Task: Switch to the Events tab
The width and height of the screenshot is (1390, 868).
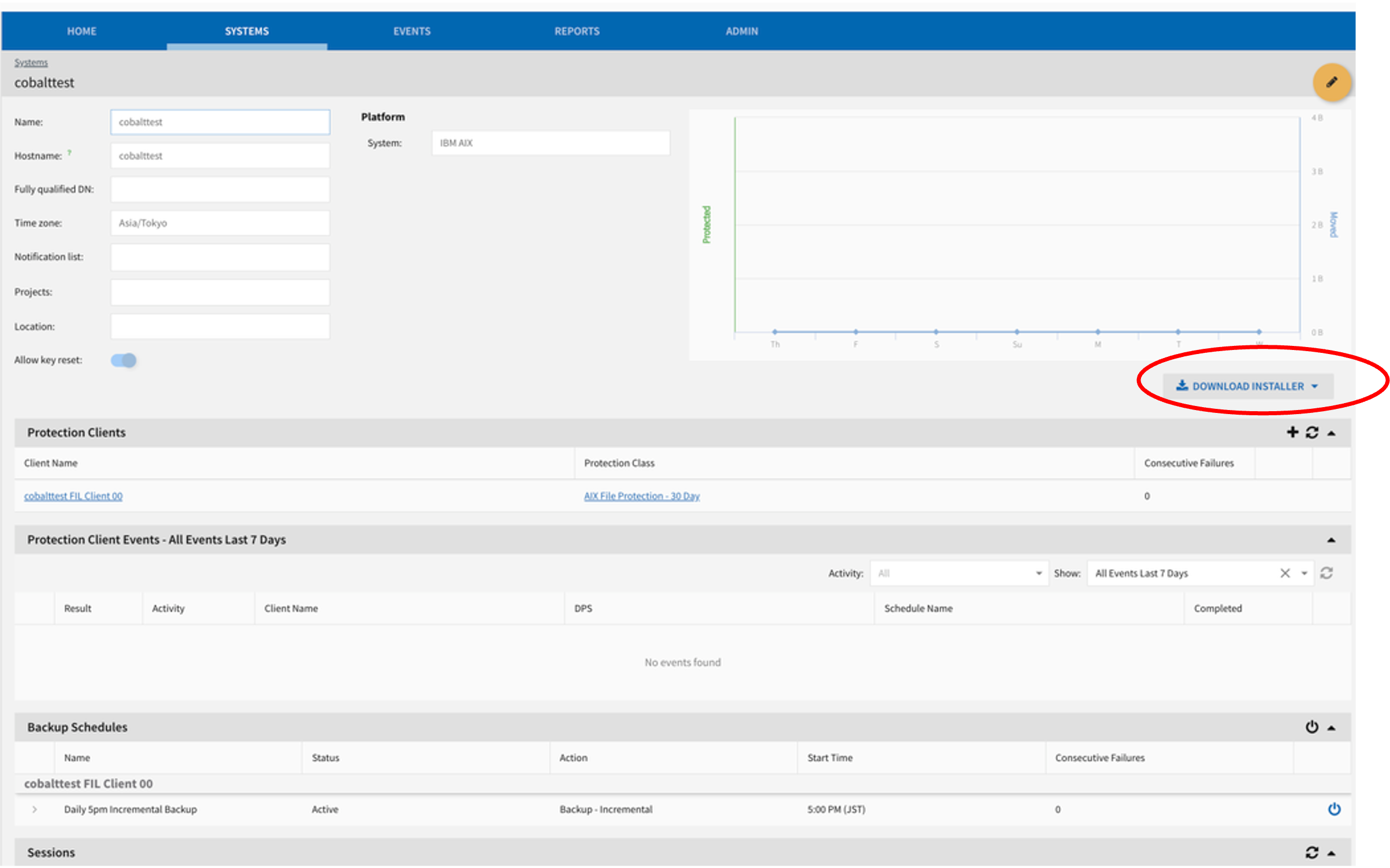Action: click(x=411, y=31)
